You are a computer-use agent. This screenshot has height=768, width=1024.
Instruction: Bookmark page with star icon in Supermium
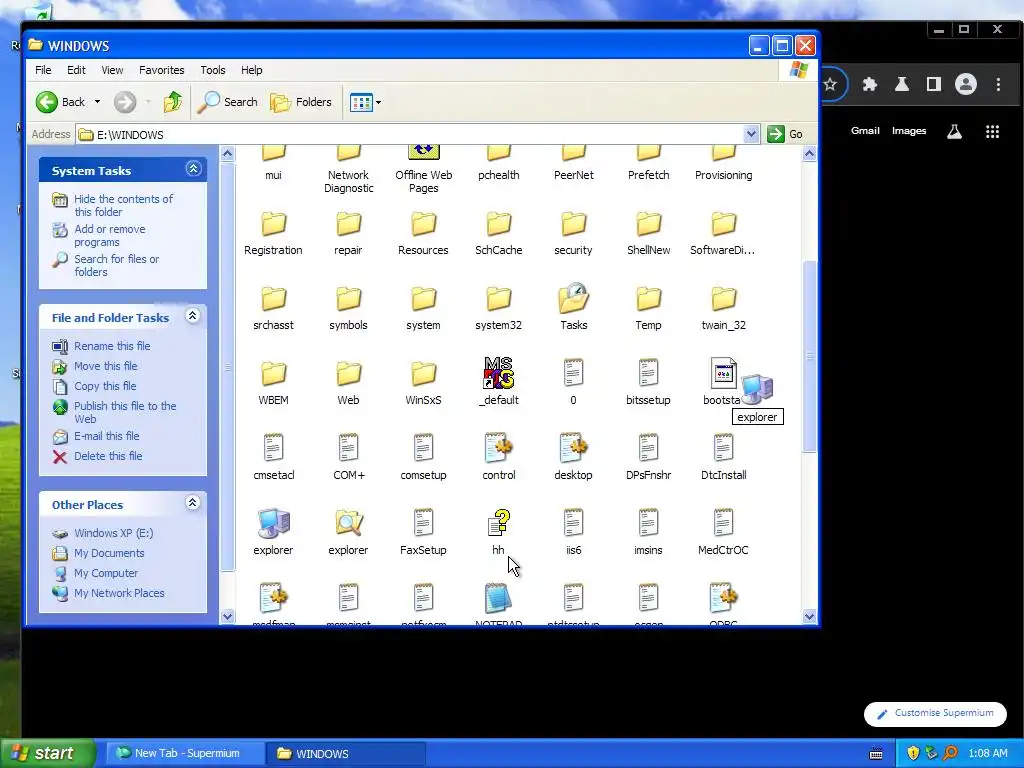(830, 84)
